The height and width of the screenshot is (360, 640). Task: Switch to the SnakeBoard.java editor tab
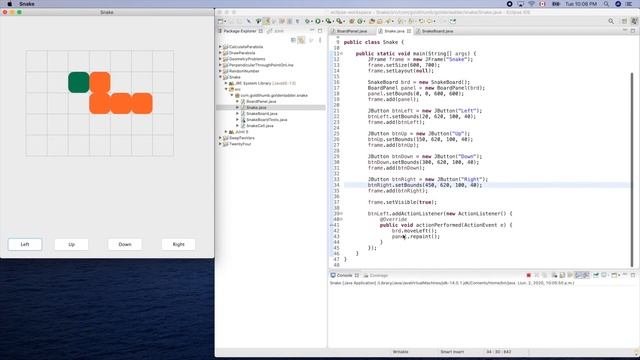tap(437, 31)
